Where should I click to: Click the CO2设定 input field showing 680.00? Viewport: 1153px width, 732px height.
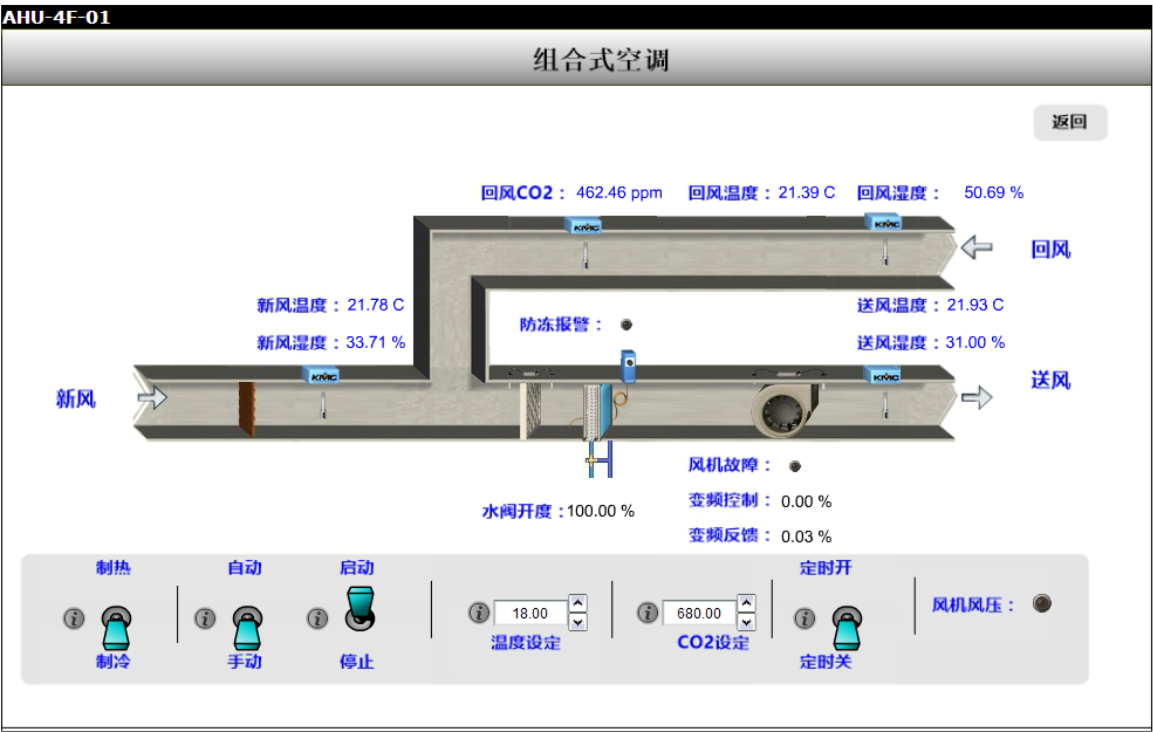point(699,613)
